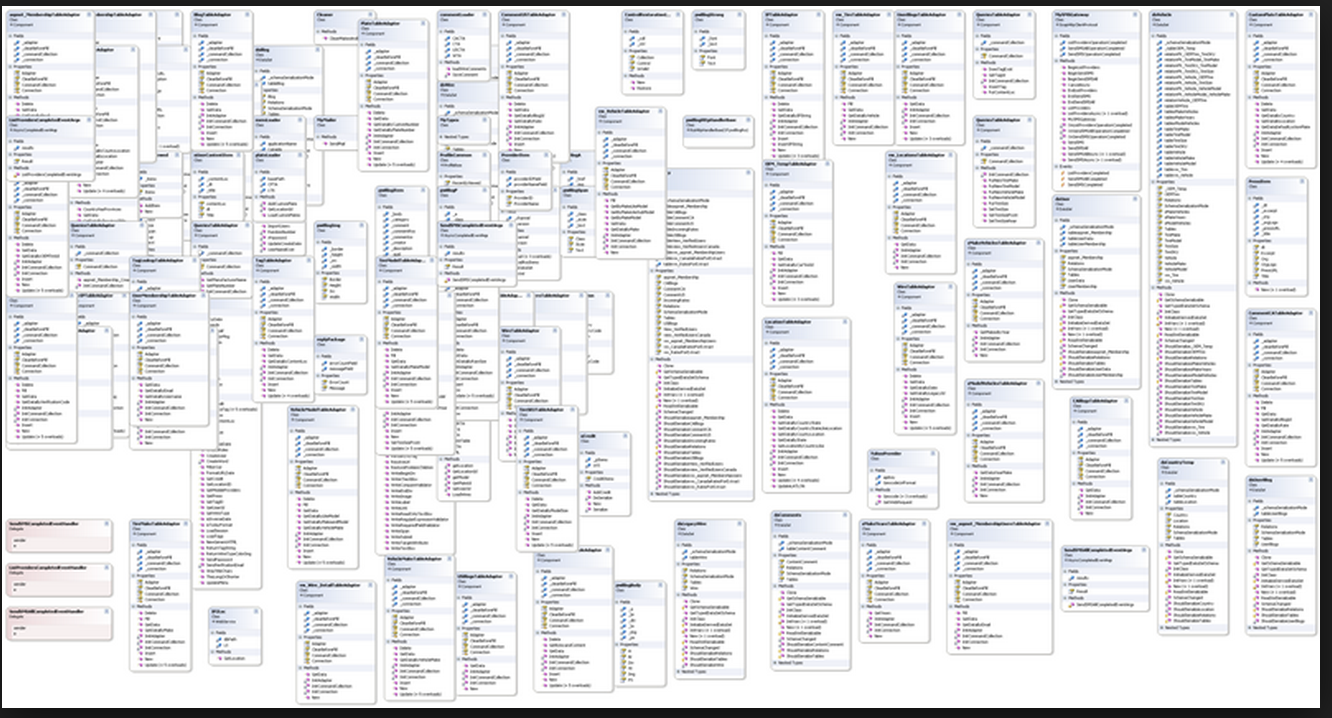Select the ListProvidersCompletedEventHandler delegate box
Image resolution: width=1332 pixels, height=718 pixels.
(60, 580)
